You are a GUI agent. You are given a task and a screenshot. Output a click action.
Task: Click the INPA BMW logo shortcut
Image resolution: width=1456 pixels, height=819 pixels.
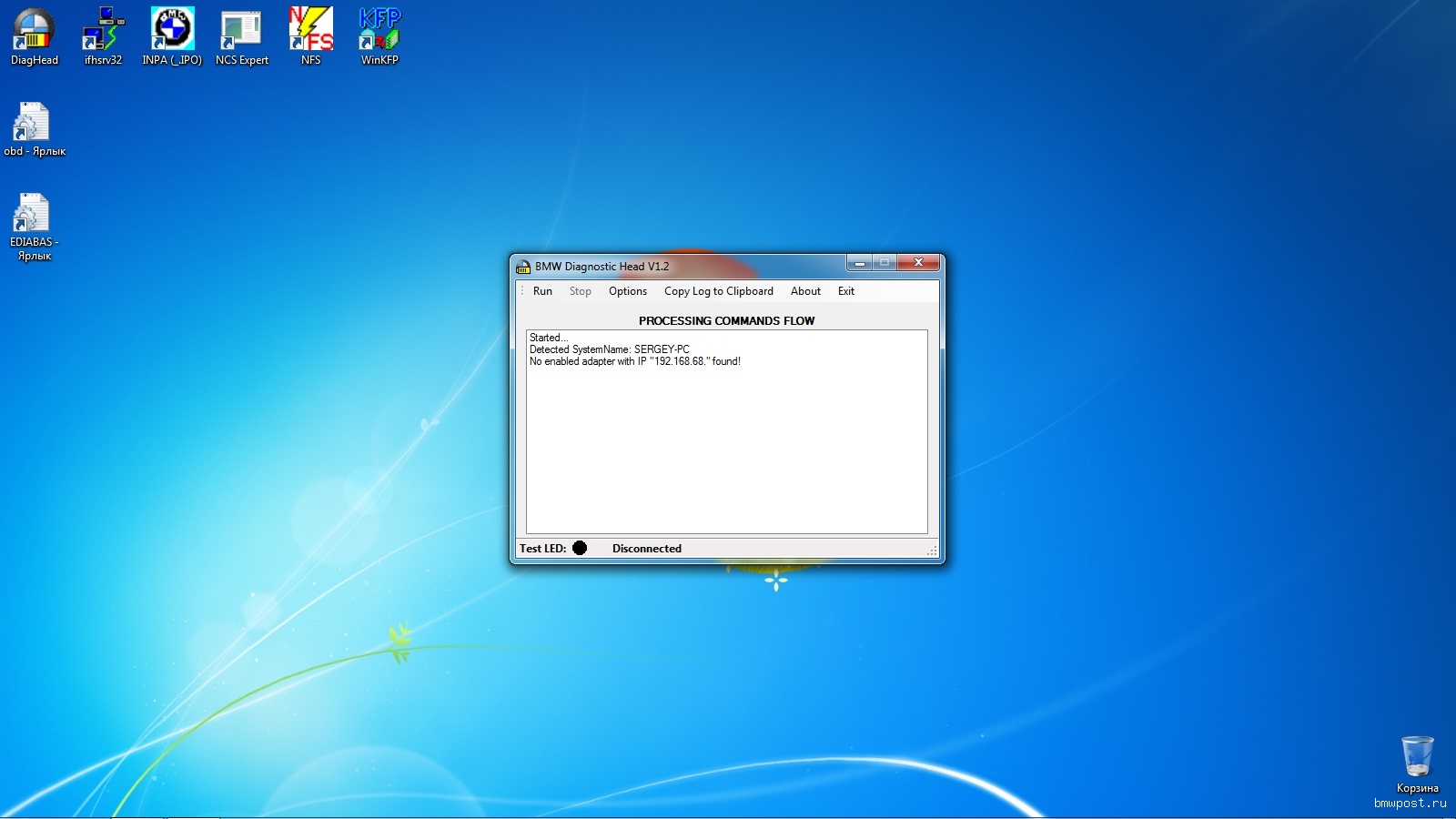coord(172,31)
